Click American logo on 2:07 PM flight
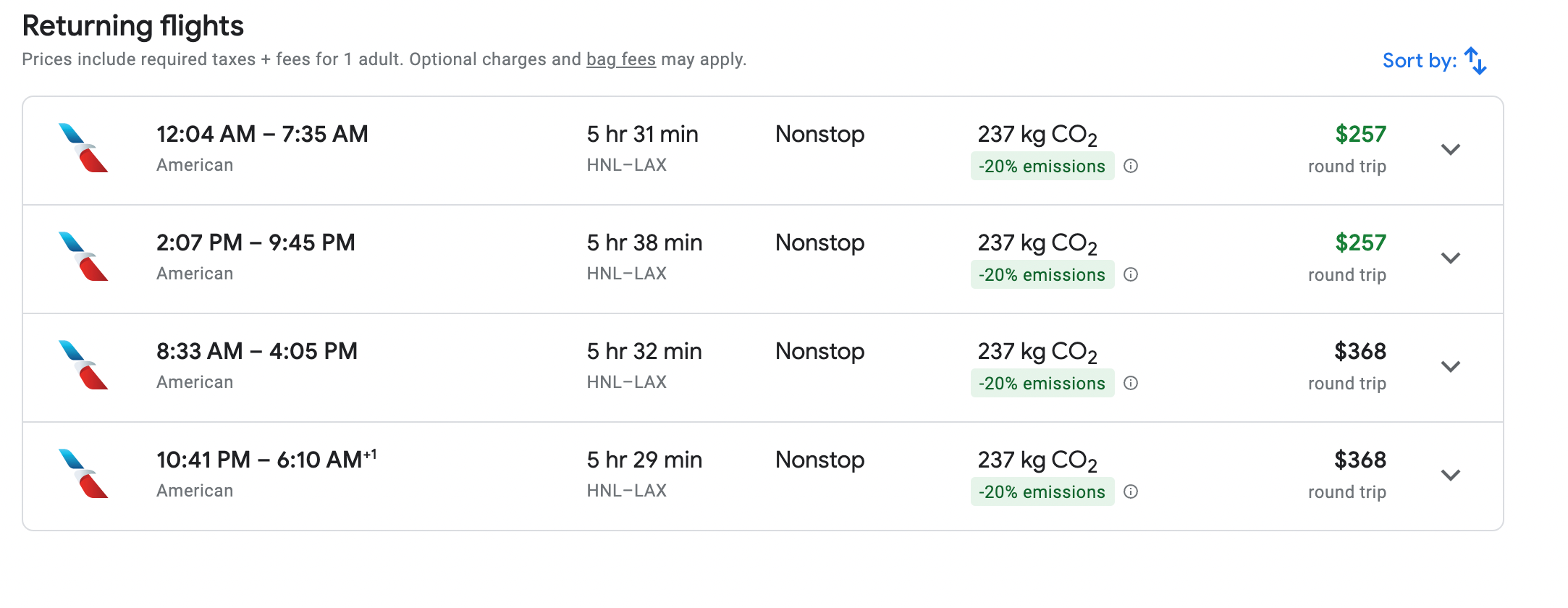The height and width of the screenshot is (608, 1568). click(x=83, y=257)
